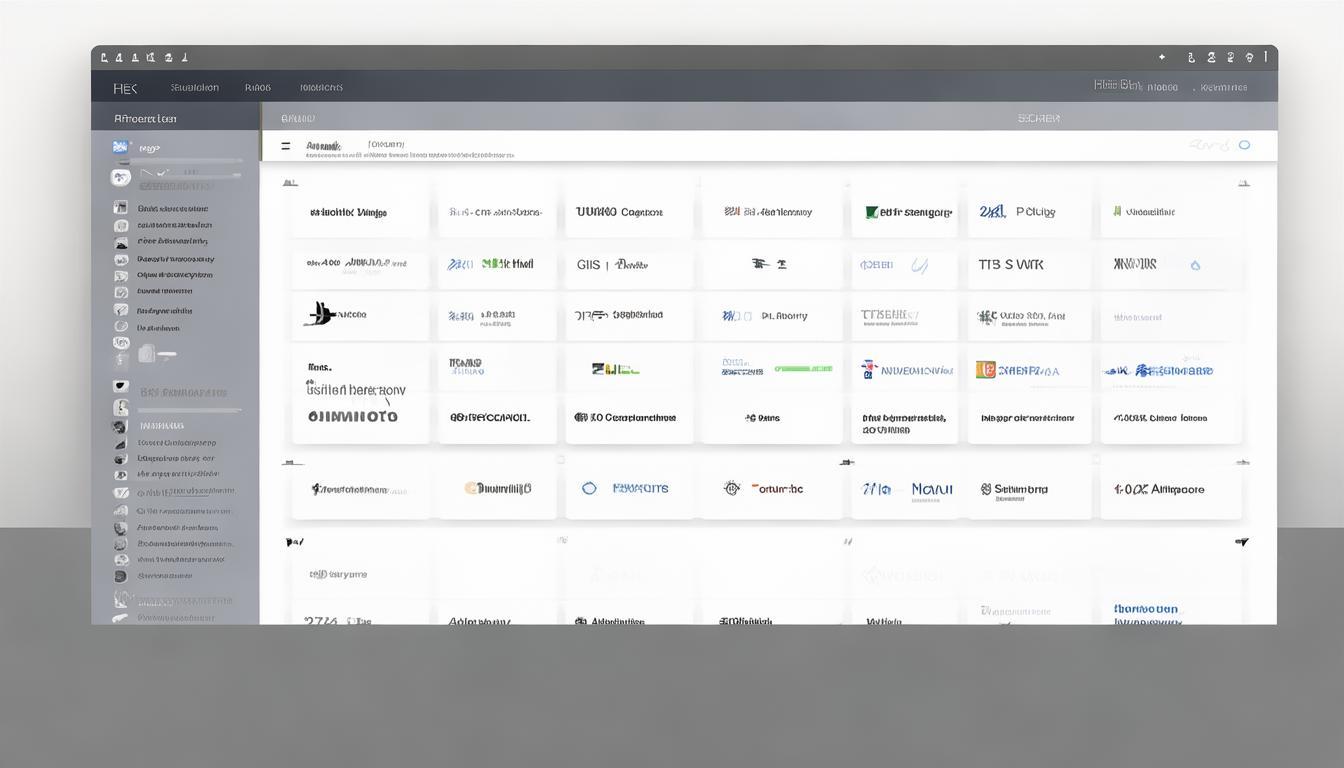Viewport: 1344px width, 768px height.
Task: Open the crosshair target icon card
Action: (x=732, y=489)
